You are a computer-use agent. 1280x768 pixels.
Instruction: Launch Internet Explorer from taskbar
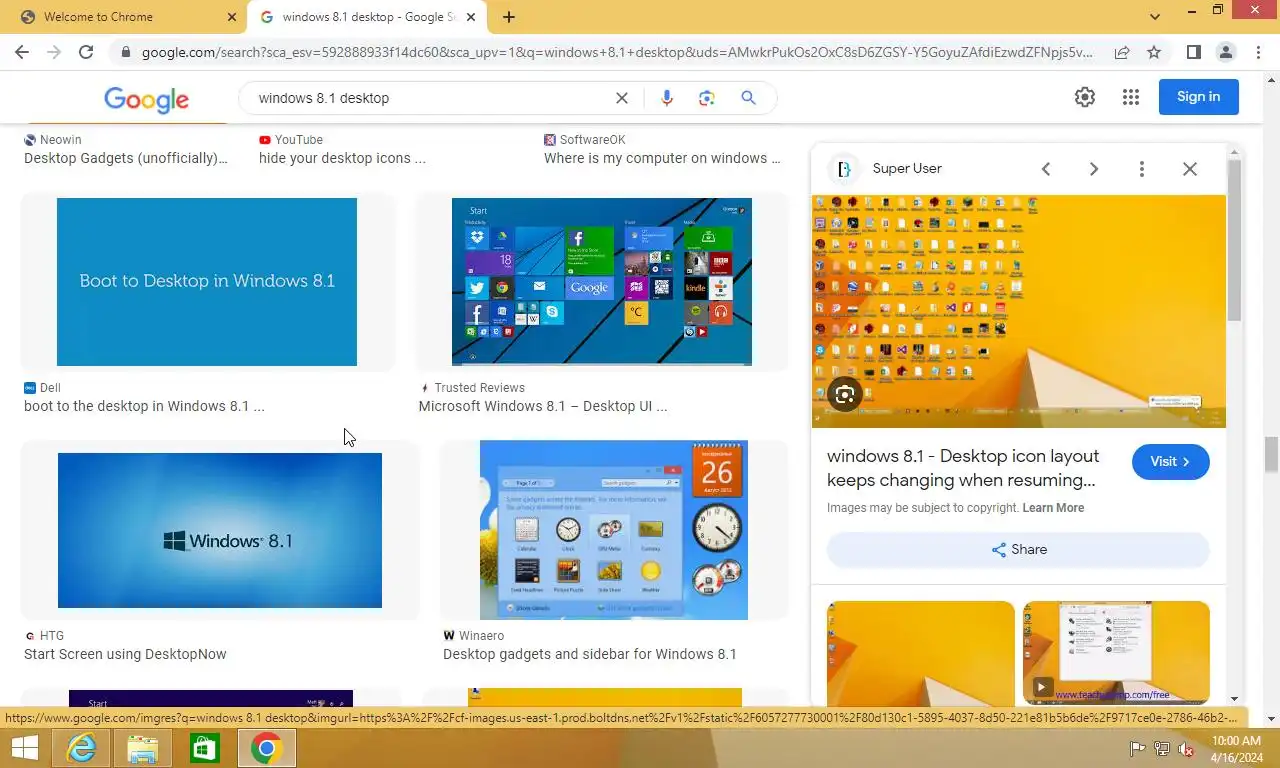(x=82, y=748)
